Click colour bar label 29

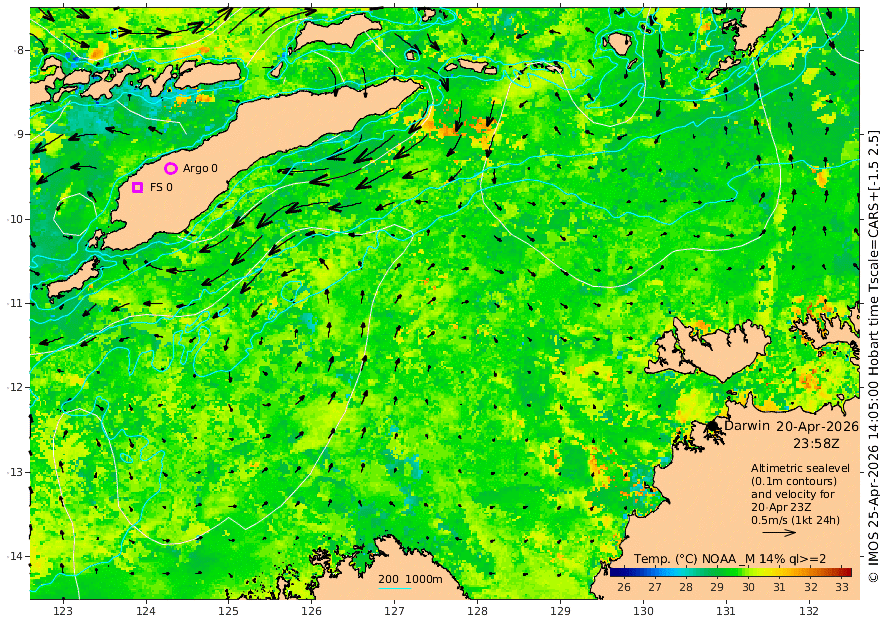(x=717, y=587)
